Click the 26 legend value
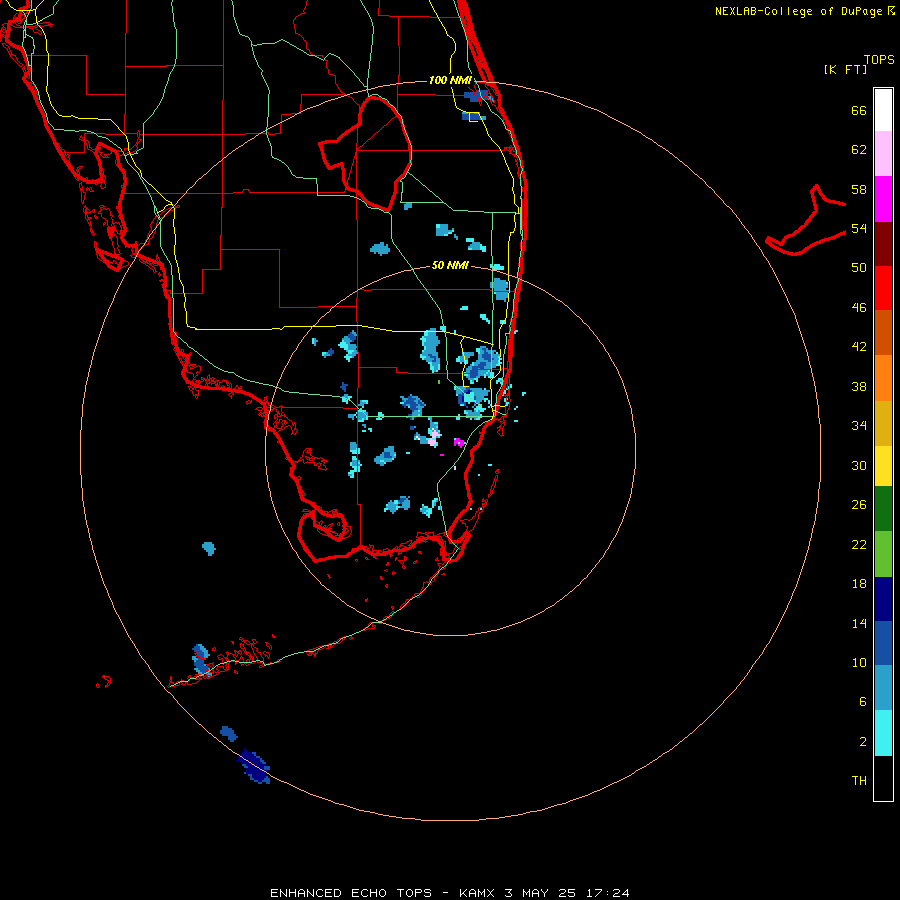This screenshot has width=900, height=900. [859, 505]
